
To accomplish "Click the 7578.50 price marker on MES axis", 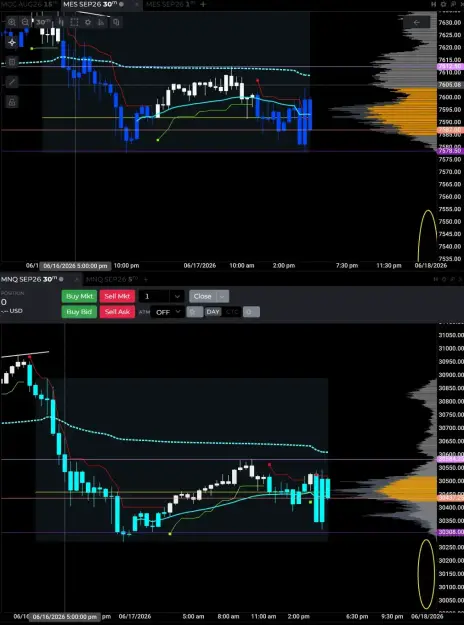I will point(450,151).
